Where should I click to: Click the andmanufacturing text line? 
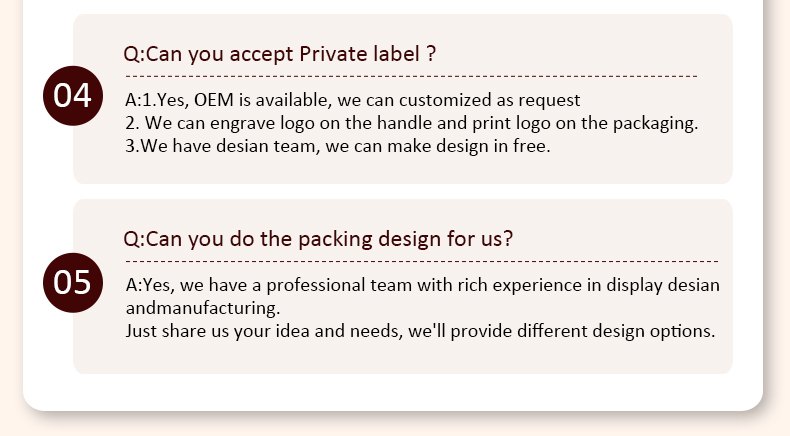(x=203, y=307)
